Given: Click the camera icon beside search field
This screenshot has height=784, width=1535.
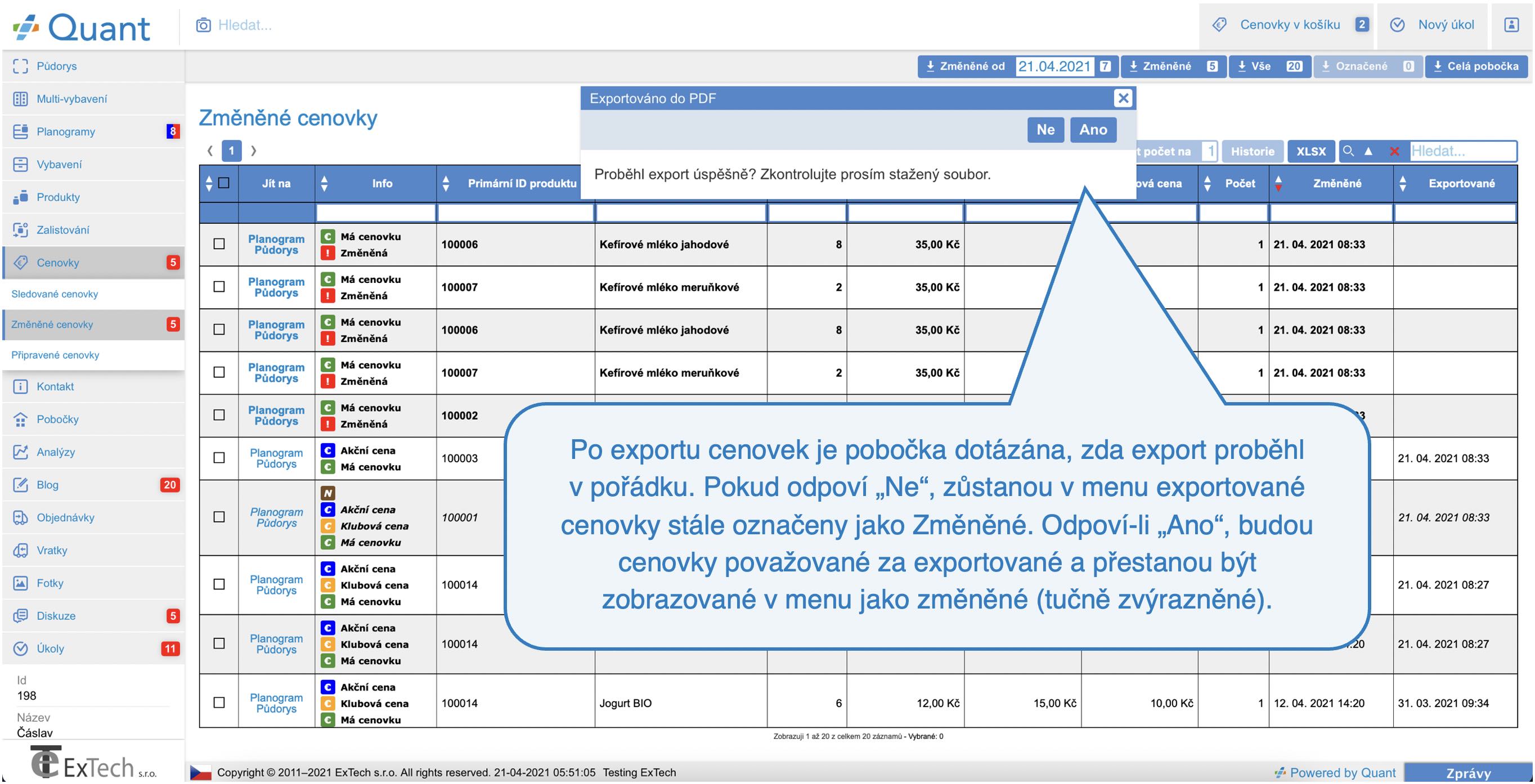Looking at the screenshot, I should 204,25.
